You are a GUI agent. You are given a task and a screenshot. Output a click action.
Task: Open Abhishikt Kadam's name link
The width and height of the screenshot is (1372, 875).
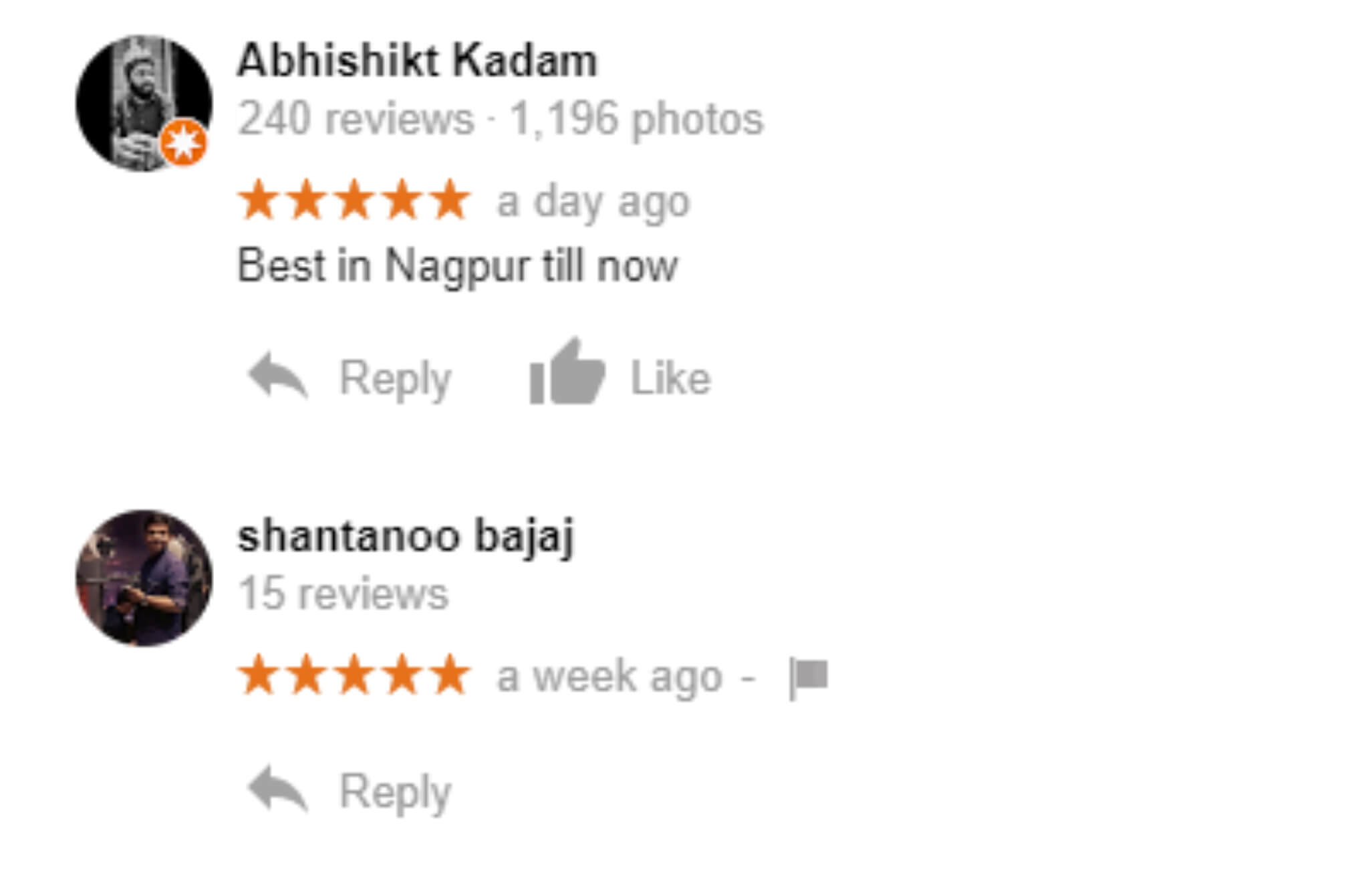pos(417,61)
